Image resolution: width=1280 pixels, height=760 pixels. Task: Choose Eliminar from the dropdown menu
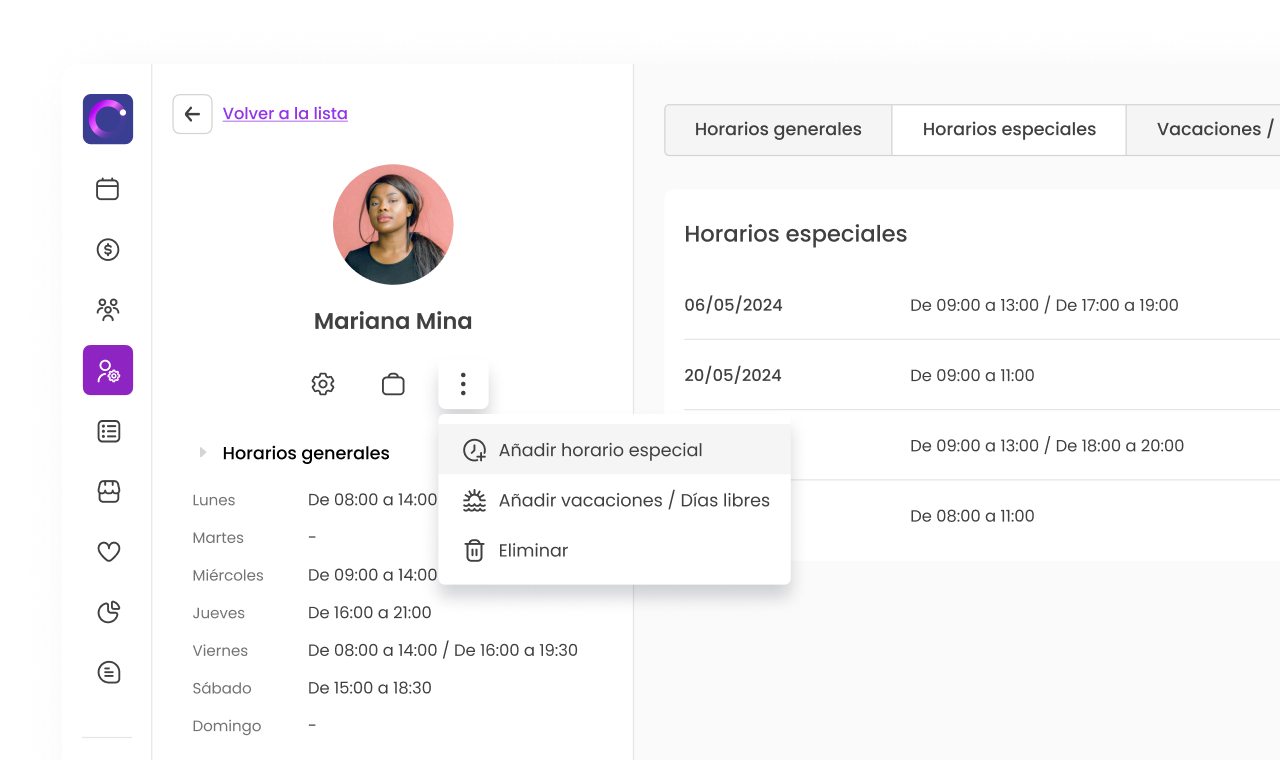click(x=614, y=550)
